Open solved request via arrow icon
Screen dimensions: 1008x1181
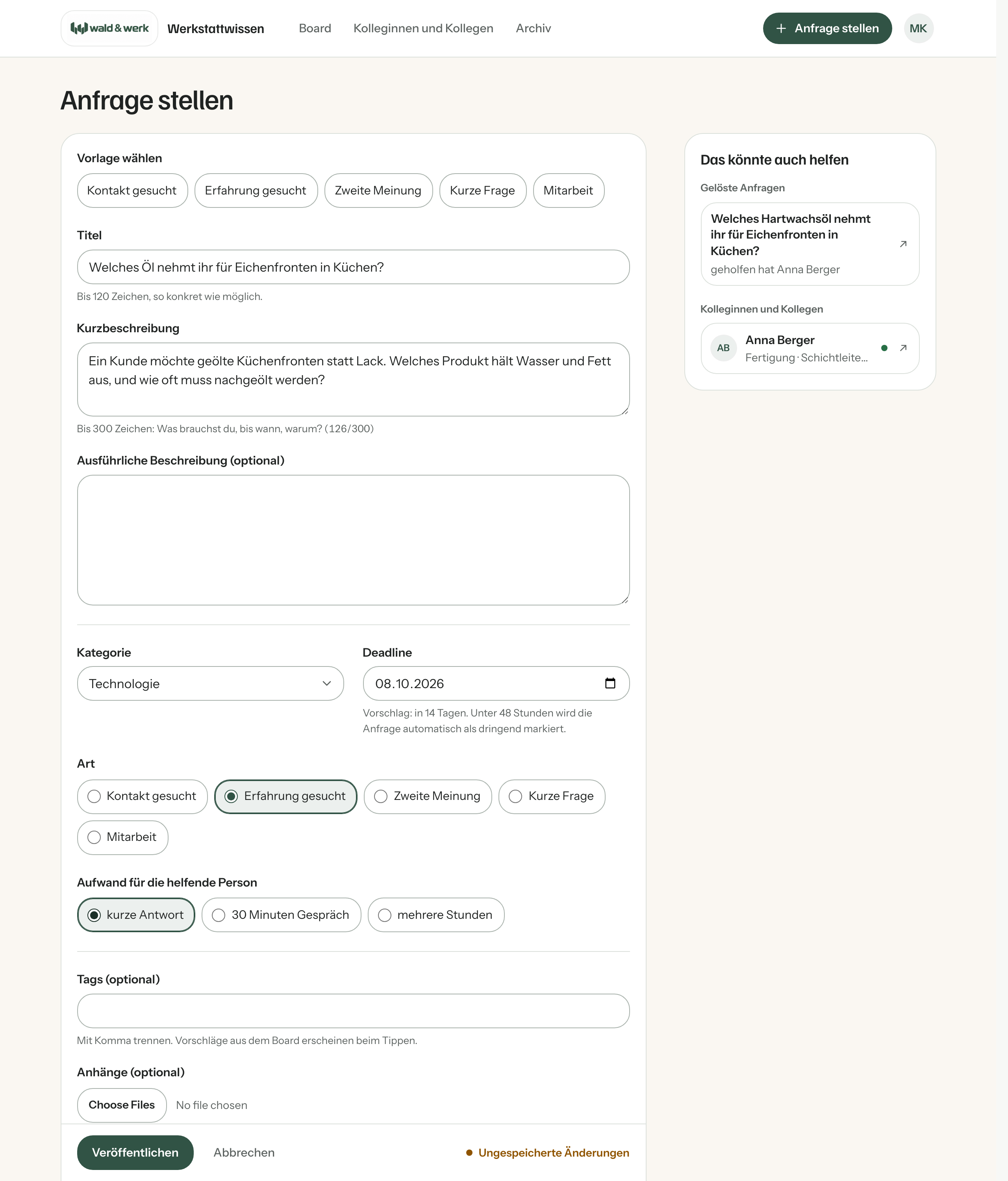pyautogui.click(x=902, y=244)
